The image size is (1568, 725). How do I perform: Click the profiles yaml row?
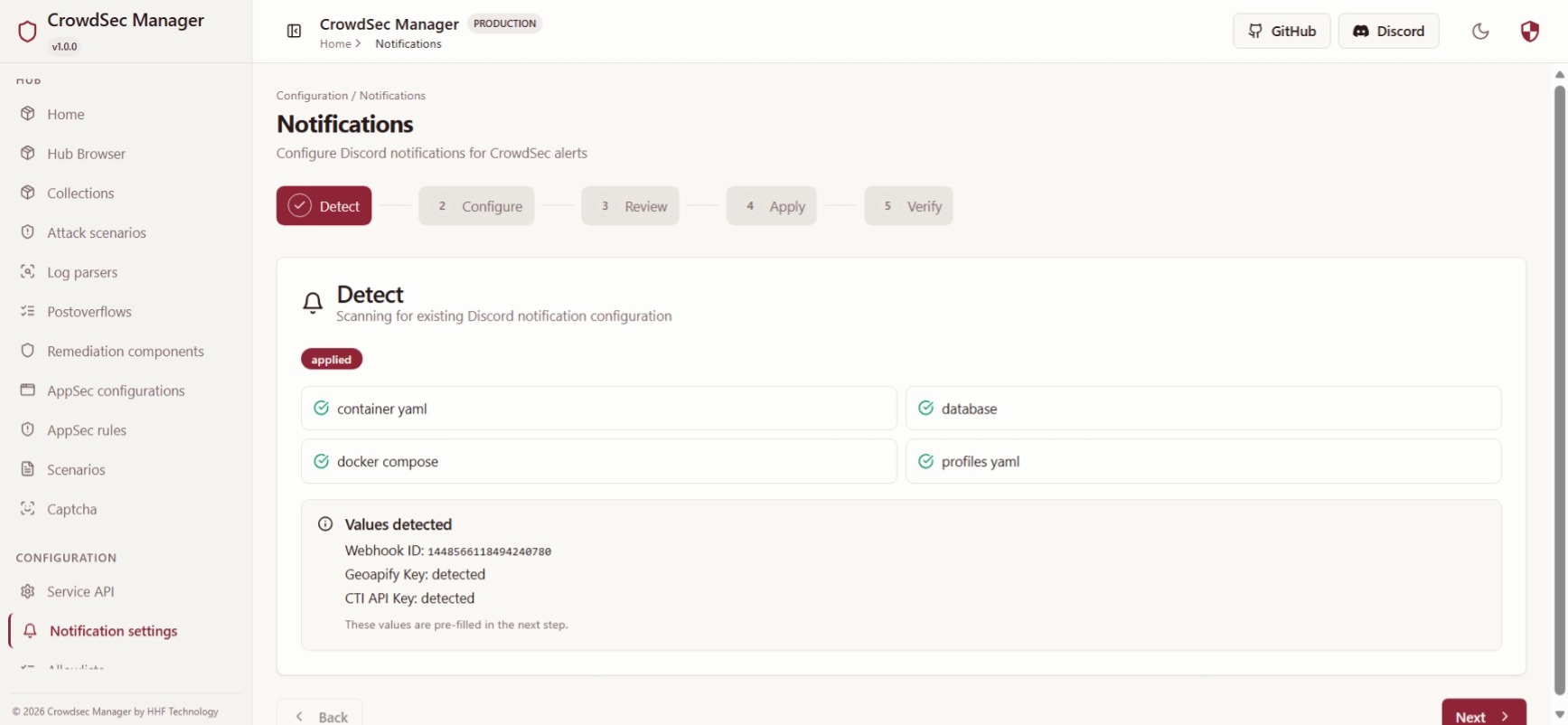[1203, 461]
